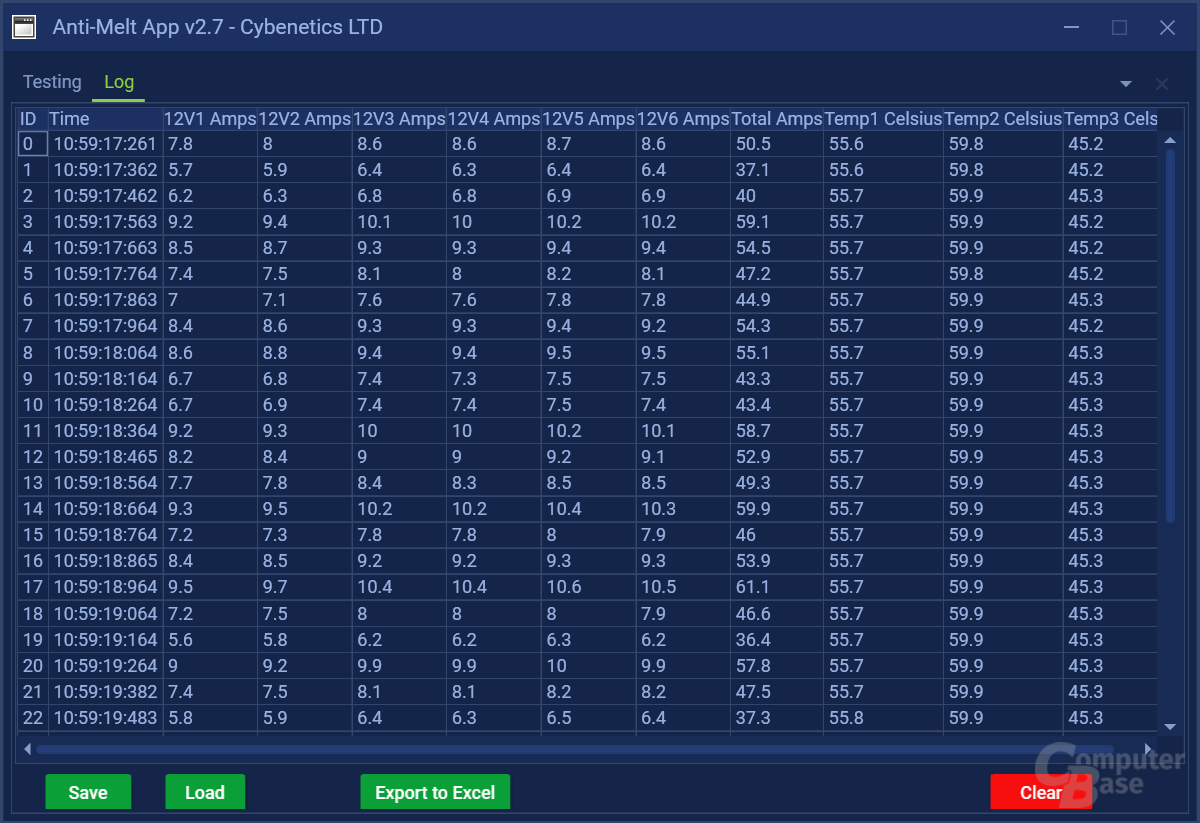Sort by the Time column header
The height and width of the screenshot is (823, 1200).
[105, 118]
